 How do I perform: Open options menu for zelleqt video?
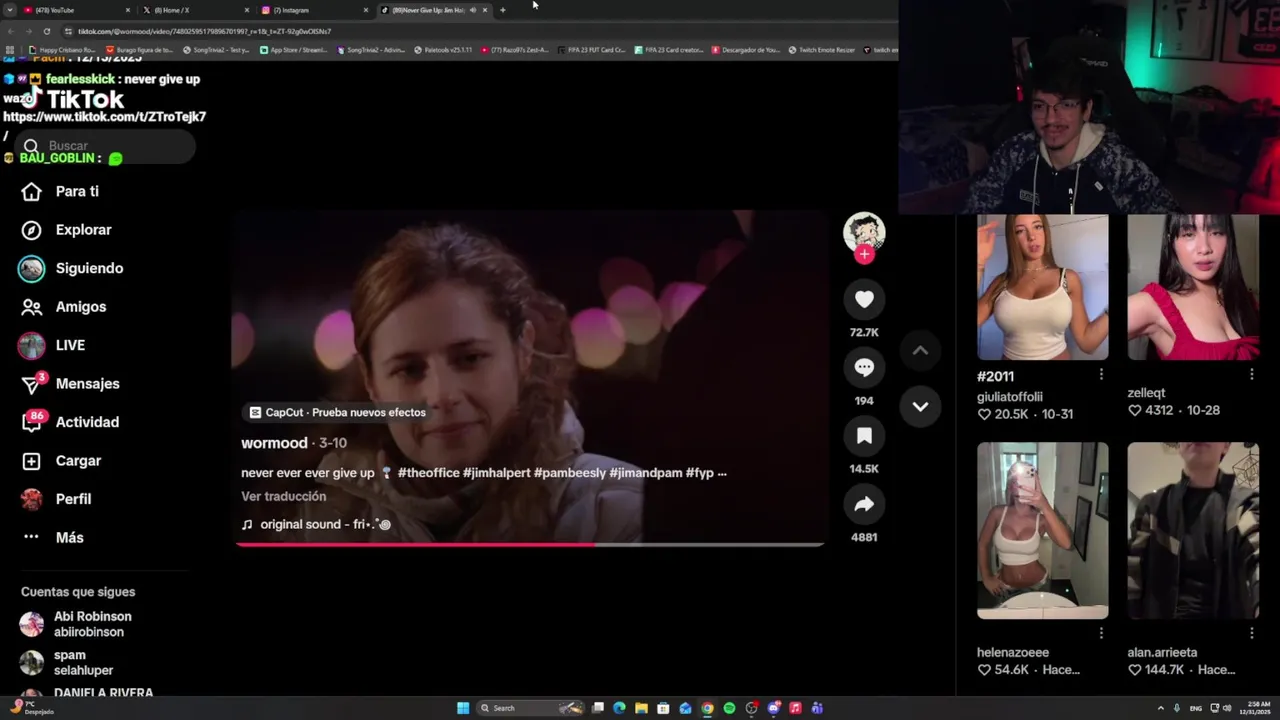point(1251,374)
